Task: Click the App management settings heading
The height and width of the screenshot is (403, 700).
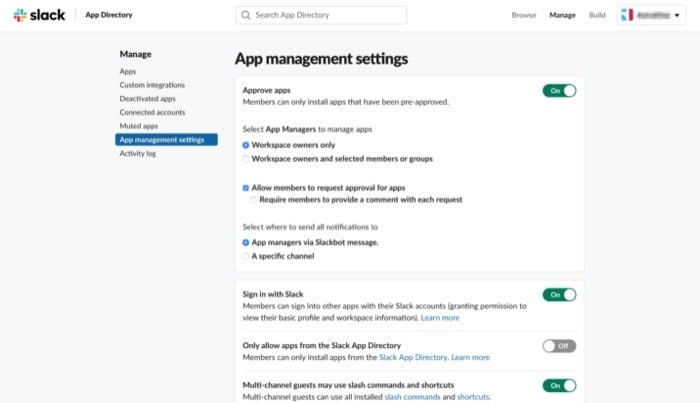Action: click(x=321, y=58)
